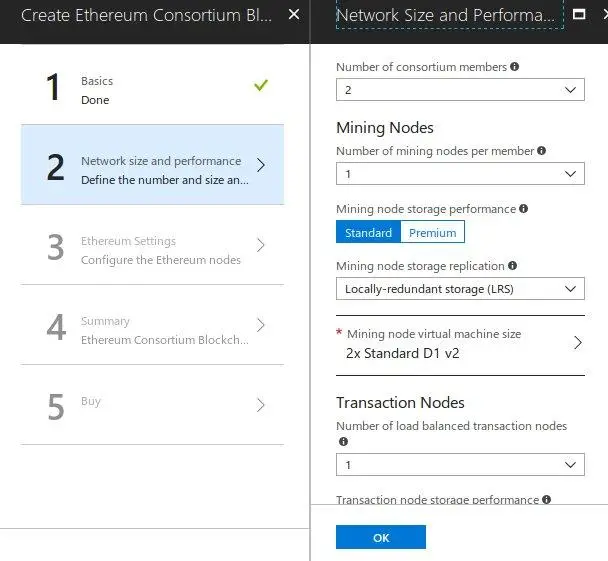
Task: Open mining nodes per member dropdown
Action: [460, 174]
